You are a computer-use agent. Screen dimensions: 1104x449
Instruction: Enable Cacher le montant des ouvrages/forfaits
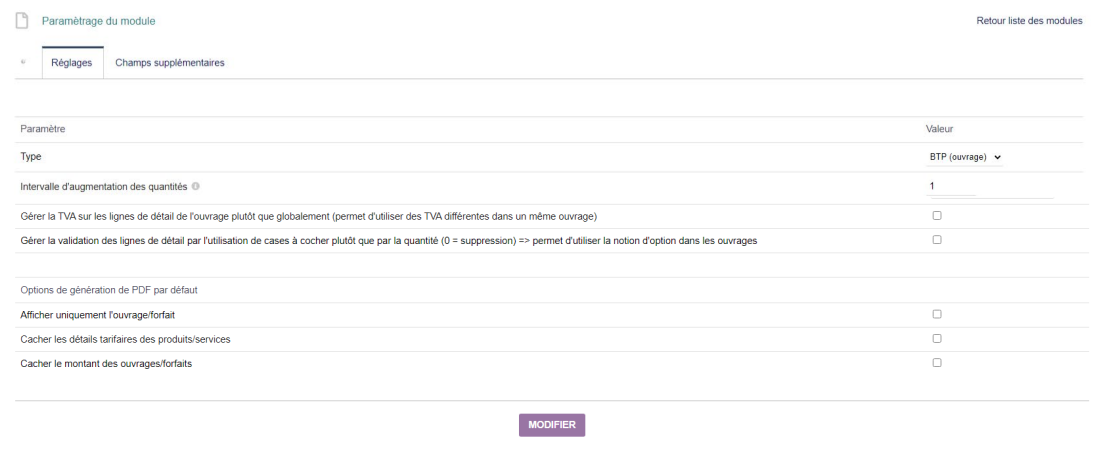(936, 362)
